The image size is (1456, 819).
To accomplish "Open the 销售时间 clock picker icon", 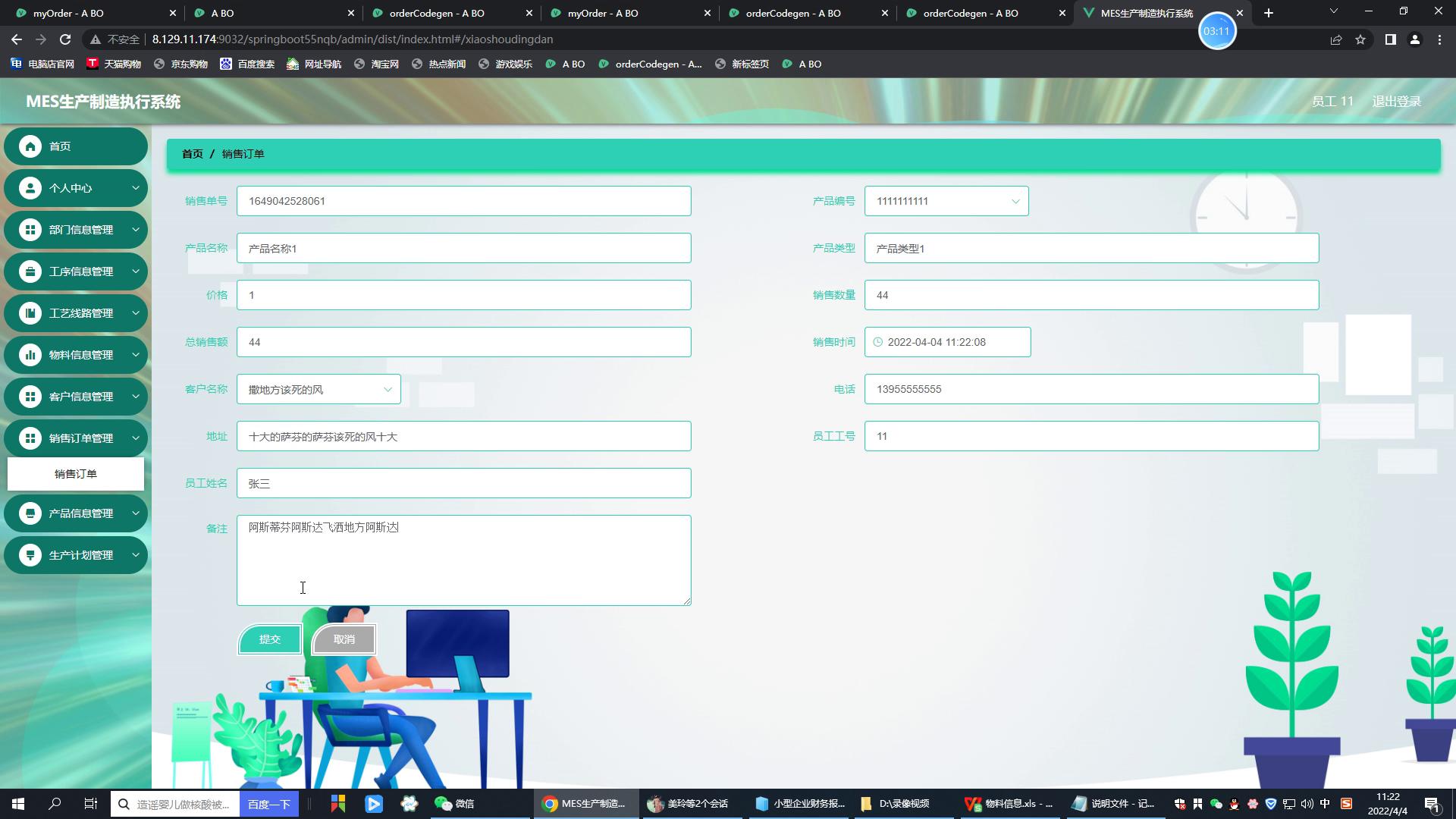I will tap(877, 342).
